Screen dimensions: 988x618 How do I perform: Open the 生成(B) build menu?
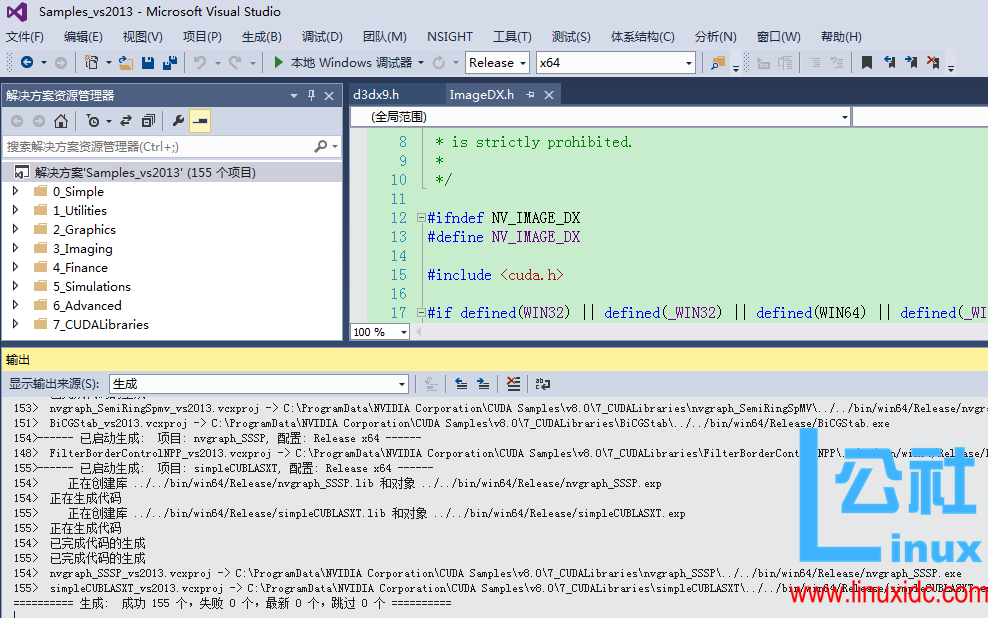(x=261, y=37)
